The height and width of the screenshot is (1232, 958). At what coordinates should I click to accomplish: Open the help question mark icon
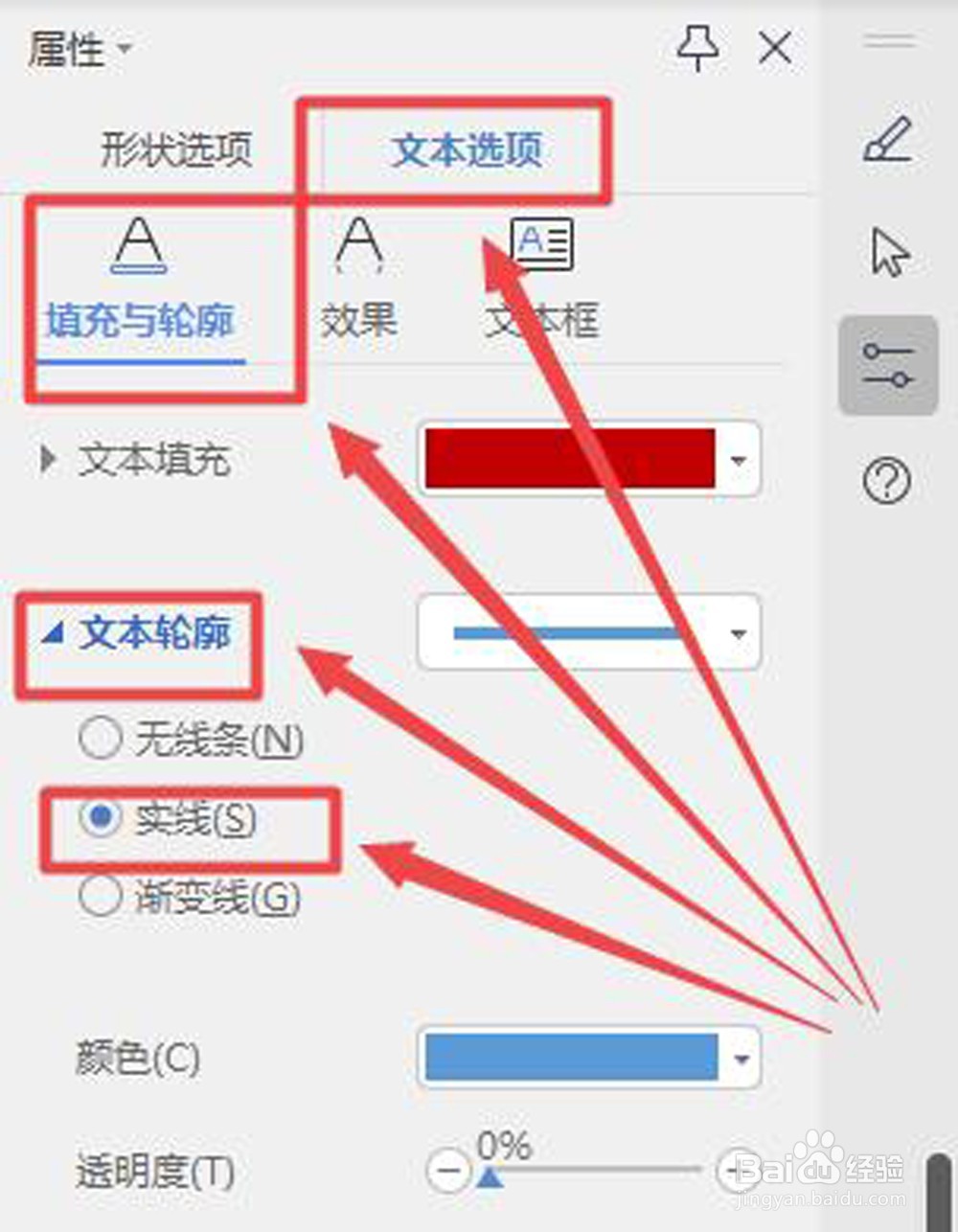887,481
